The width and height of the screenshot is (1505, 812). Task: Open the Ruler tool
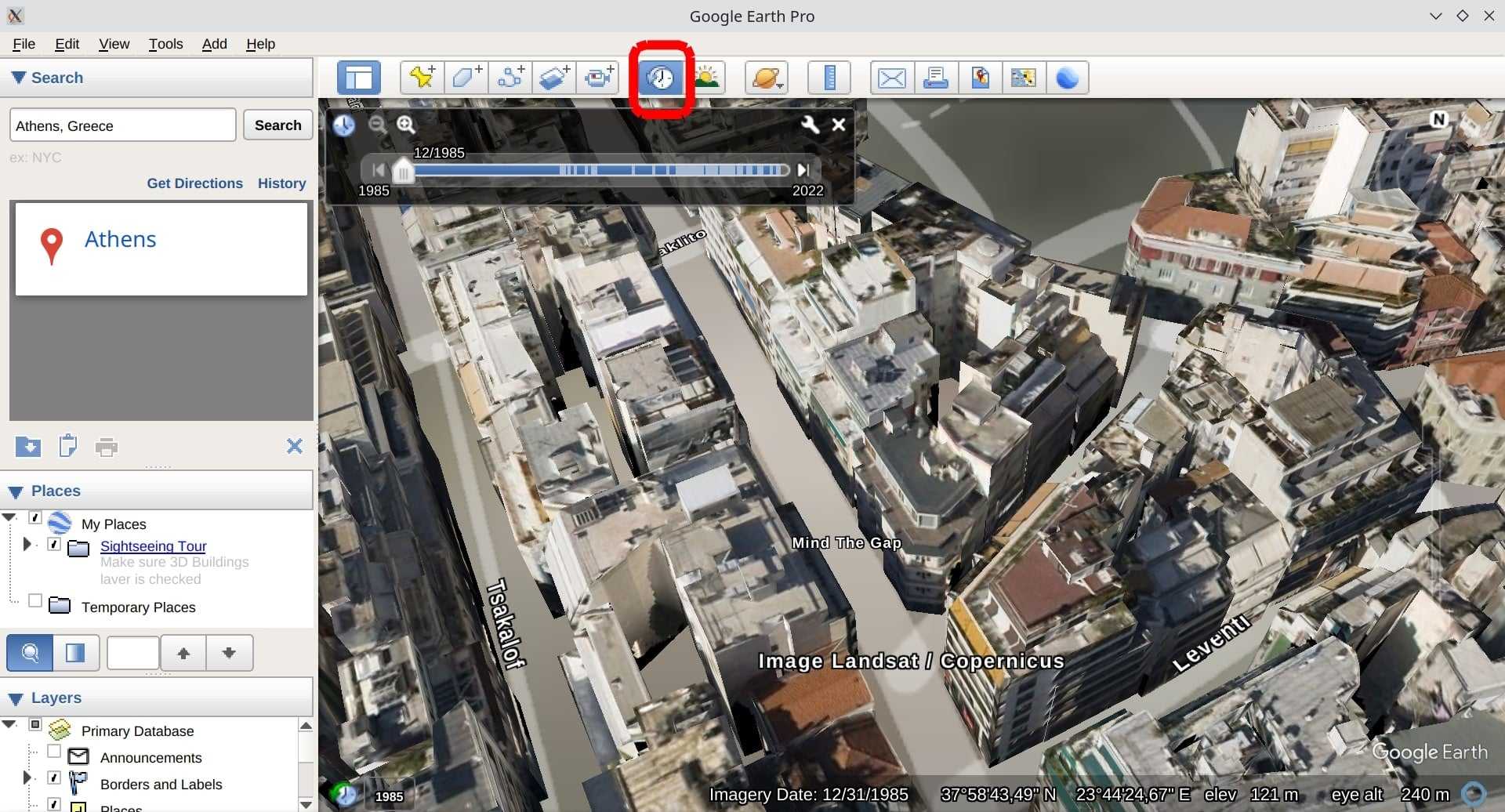[x=829, y=78]
